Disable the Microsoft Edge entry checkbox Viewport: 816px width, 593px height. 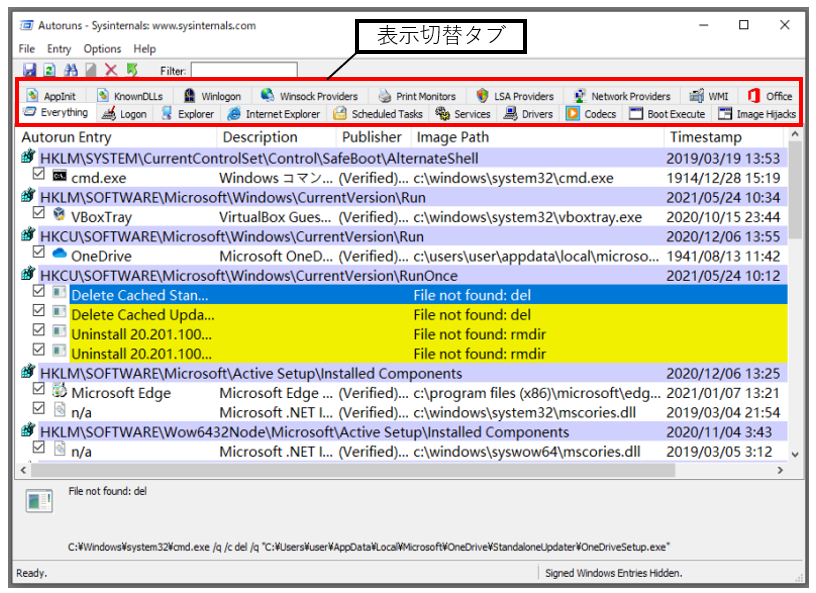[39, 388]
